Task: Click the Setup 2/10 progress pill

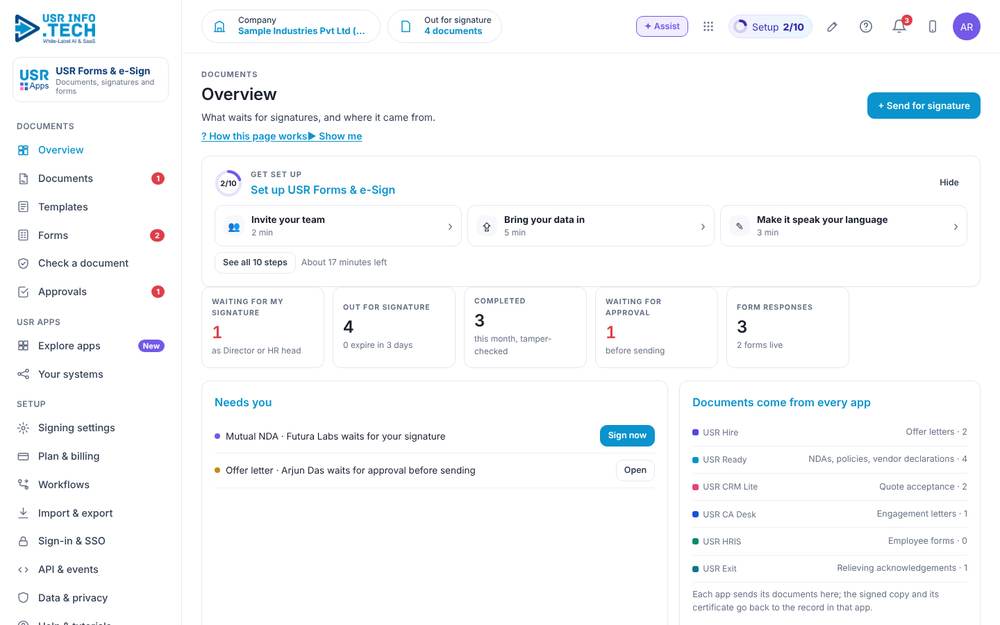Action: pos(770,27)
